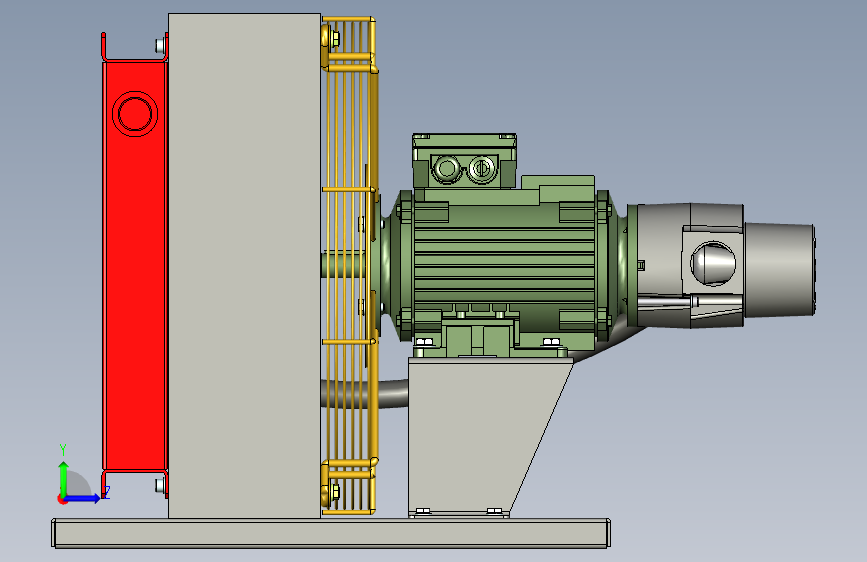
Task: Select the gray pump end cap cylinder
Action: [x=779, y=270]
